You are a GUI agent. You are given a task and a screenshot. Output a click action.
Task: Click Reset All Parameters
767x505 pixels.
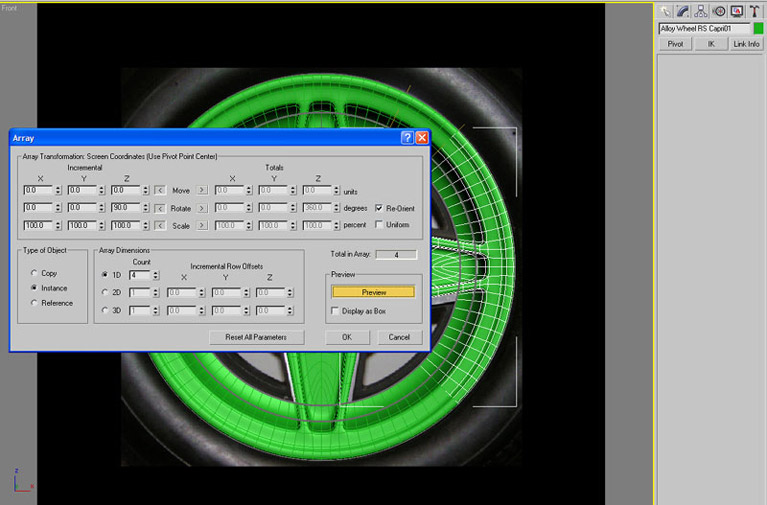pos(256,337)
